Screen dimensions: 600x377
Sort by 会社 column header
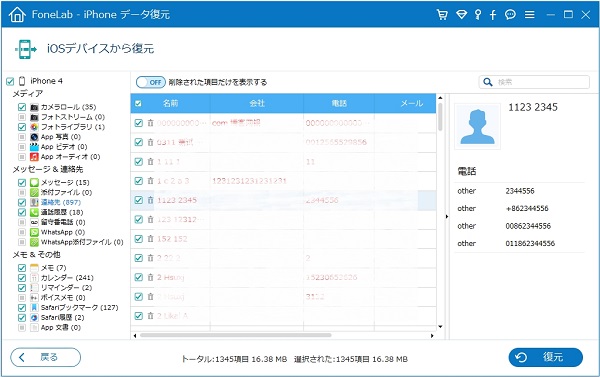tap(257, 103)
